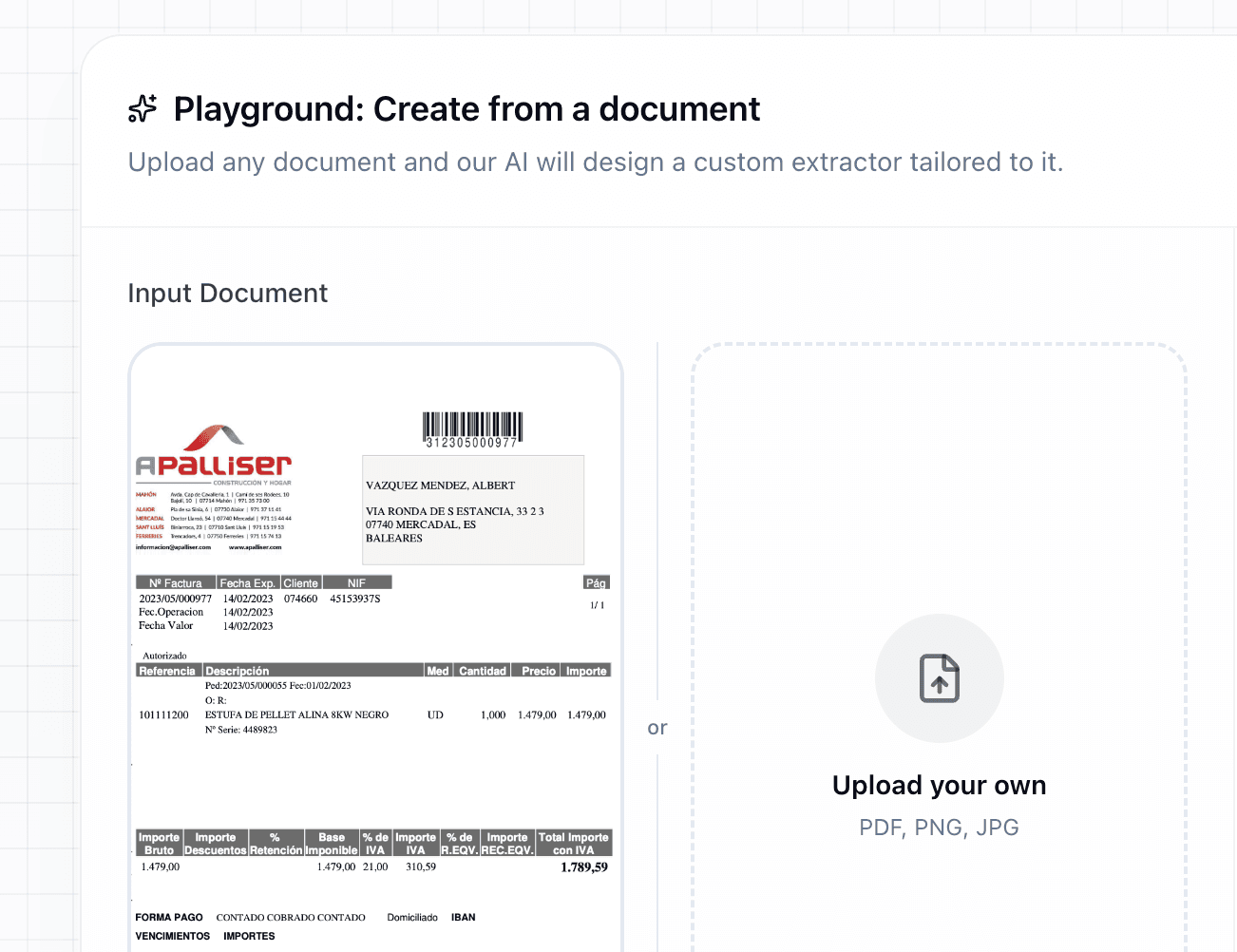
Task: Click the upload file icon
Action: (x=939, y=678)
